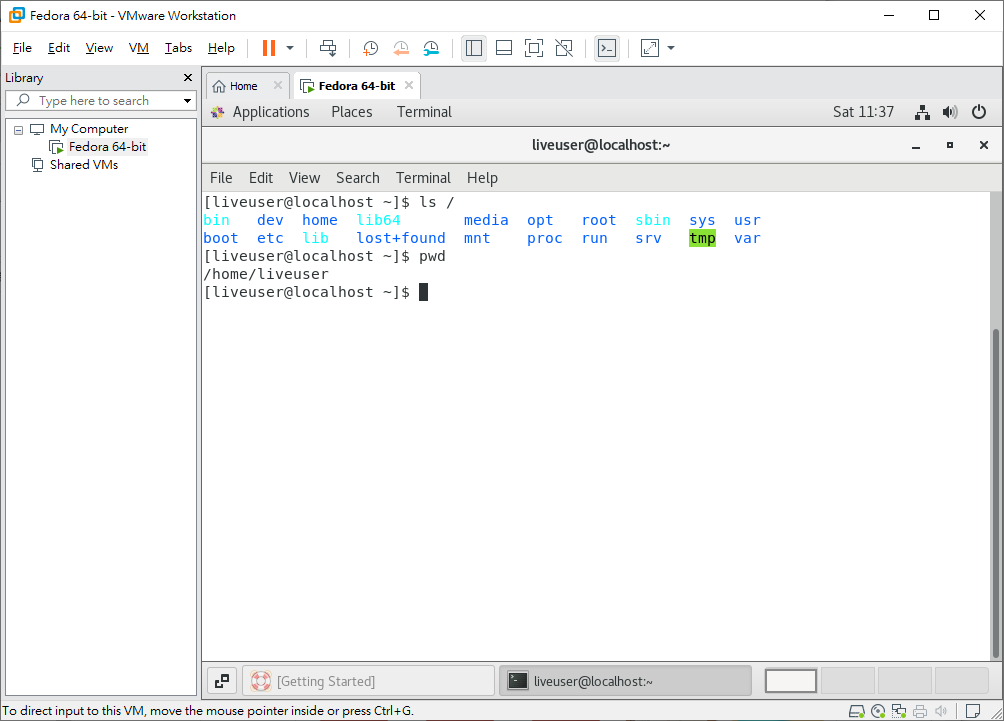Open terminal View menu

(x=304, y=178)
